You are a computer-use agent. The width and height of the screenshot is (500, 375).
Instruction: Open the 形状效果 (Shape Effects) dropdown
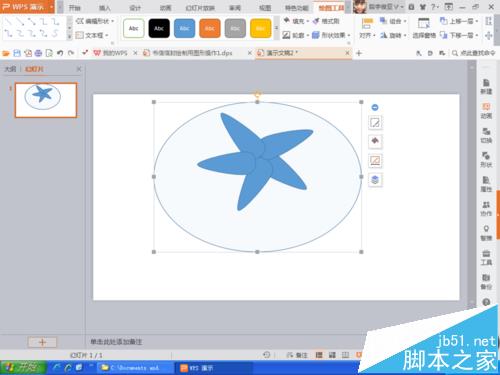(331, 35)
